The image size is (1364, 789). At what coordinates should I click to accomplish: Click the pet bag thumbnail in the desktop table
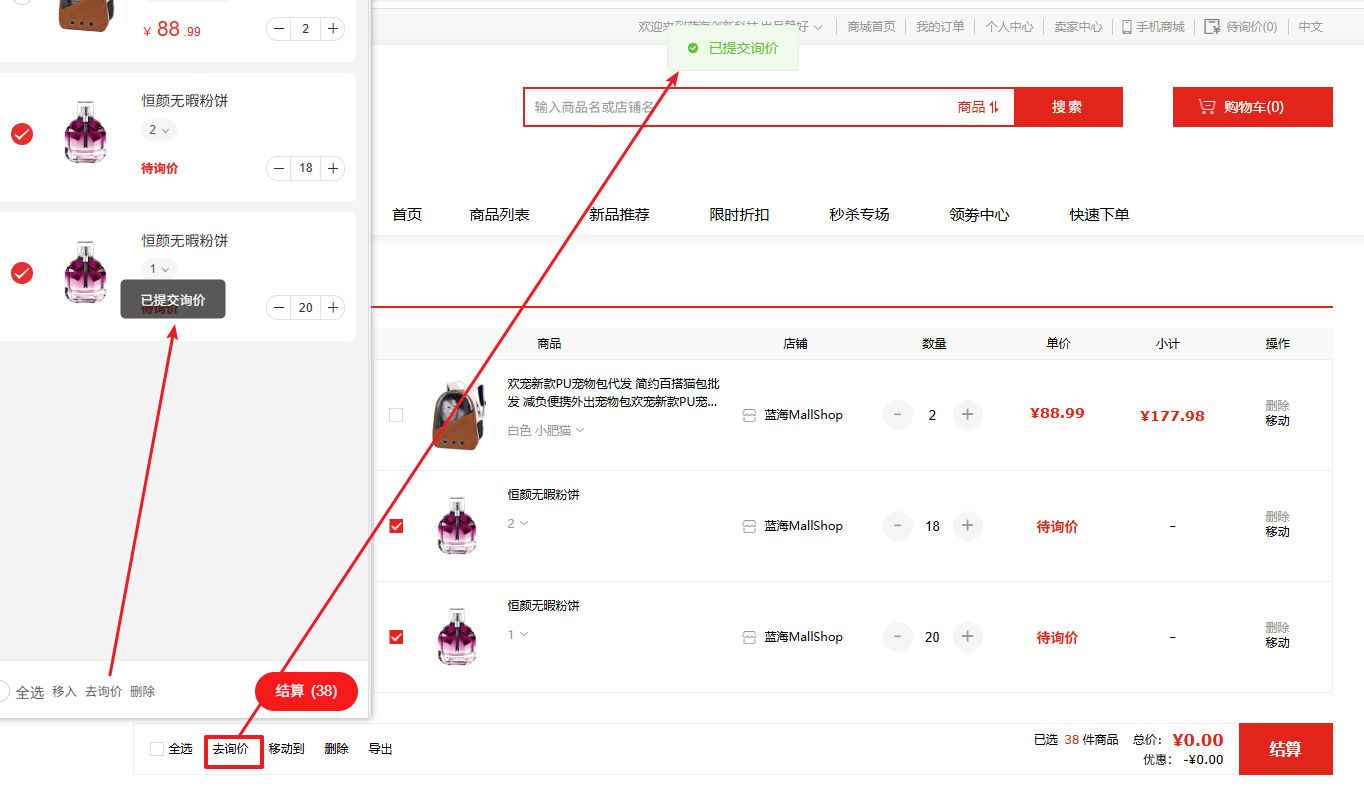tap(459, 415)
